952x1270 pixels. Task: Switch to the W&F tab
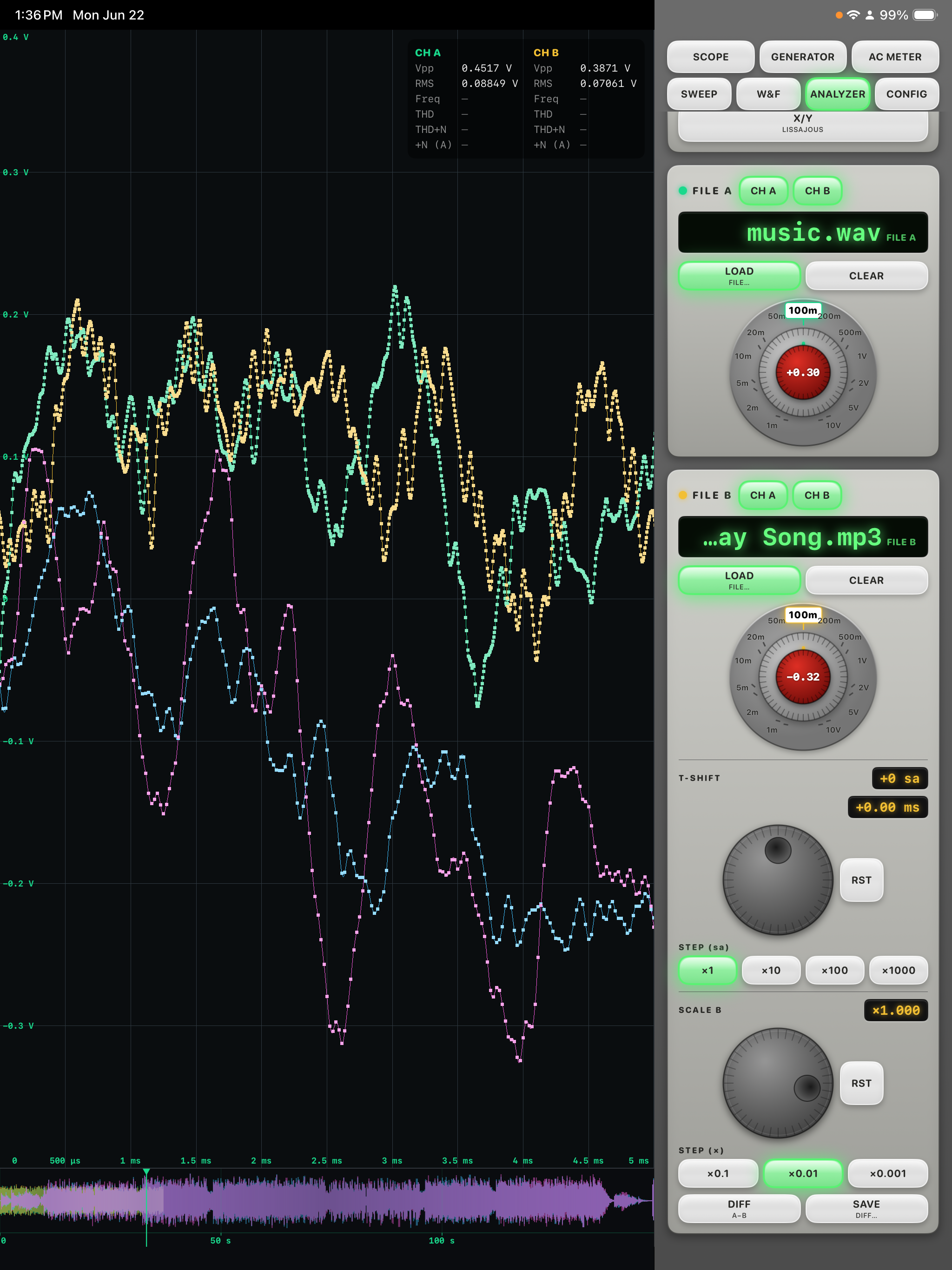(x=768, y=94)
